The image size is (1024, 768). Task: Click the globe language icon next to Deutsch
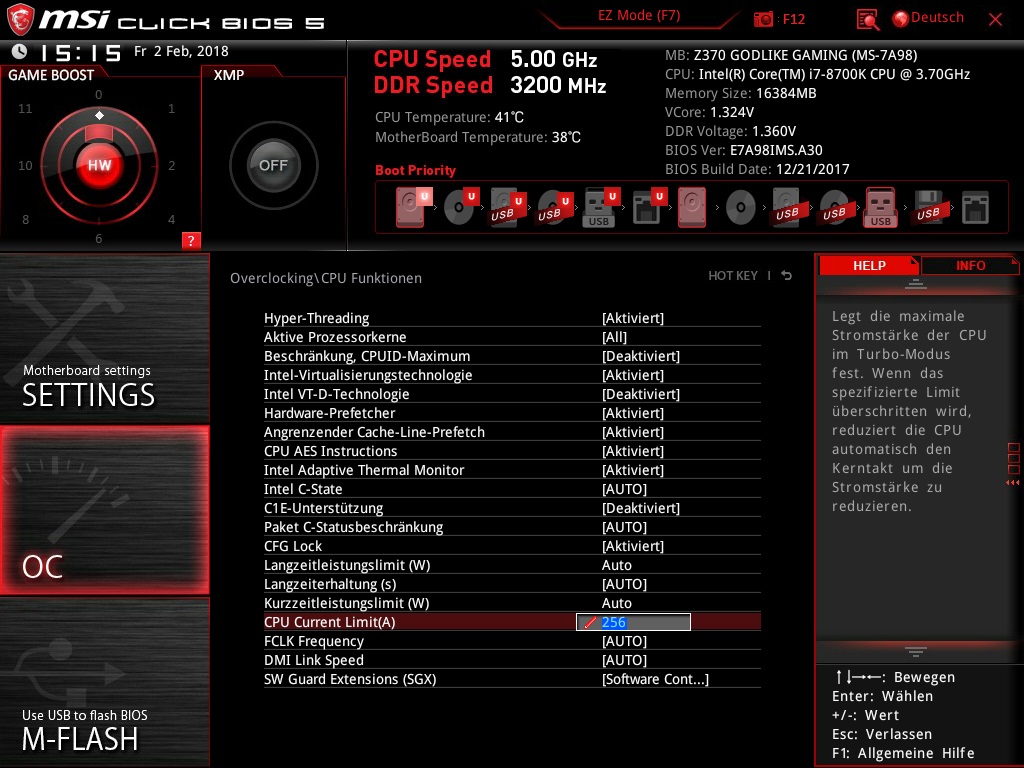point(901,19)
